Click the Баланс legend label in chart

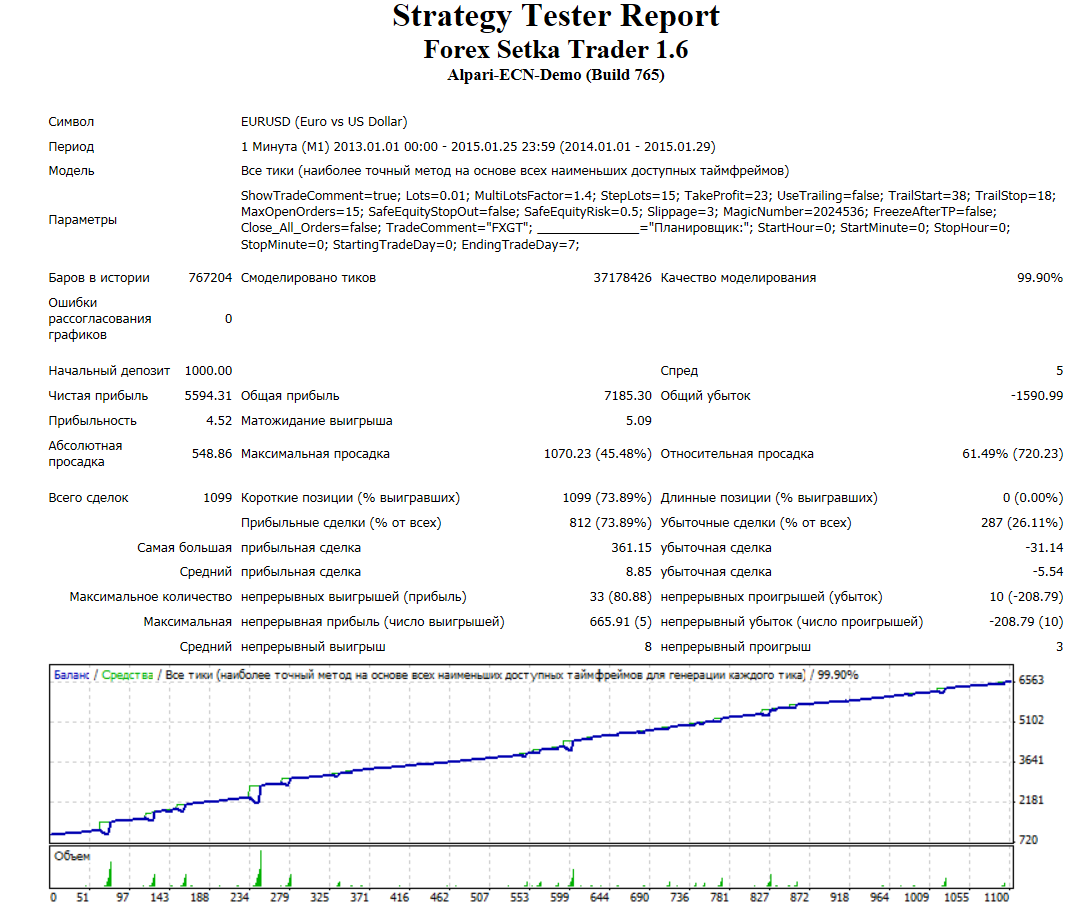[x=72, y=675]
